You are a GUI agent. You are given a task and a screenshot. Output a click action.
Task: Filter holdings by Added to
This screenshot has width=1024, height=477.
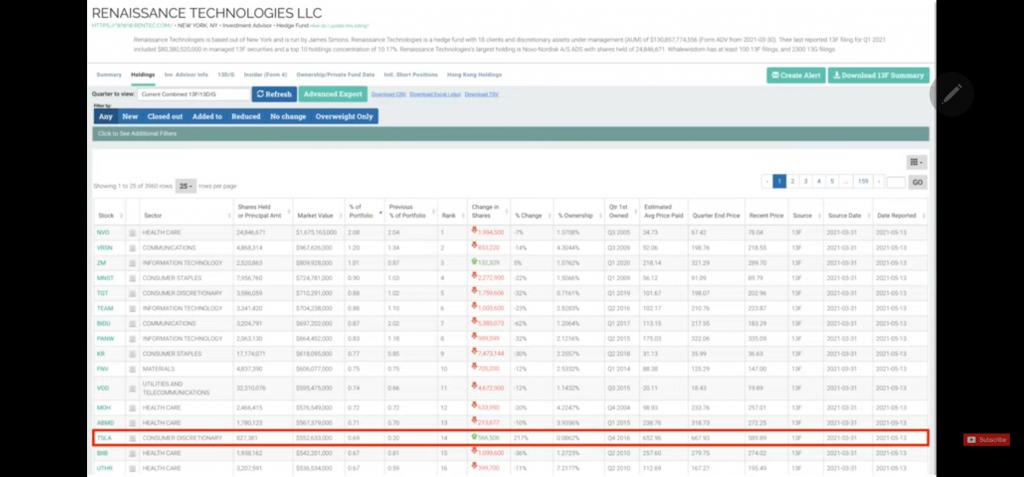pos(207,116)
